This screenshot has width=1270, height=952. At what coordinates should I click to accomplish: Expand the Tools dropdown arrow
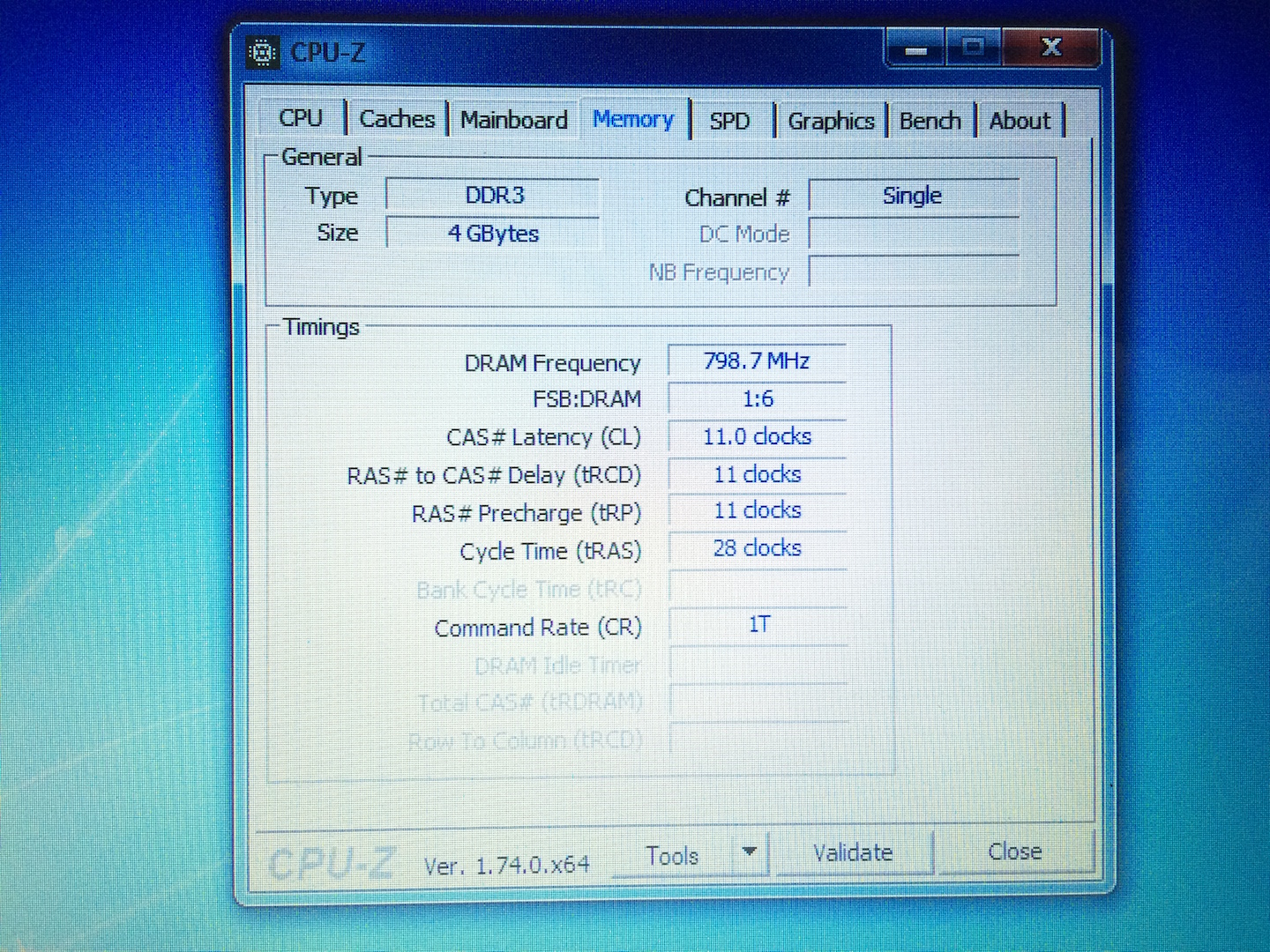click(750, 852)
